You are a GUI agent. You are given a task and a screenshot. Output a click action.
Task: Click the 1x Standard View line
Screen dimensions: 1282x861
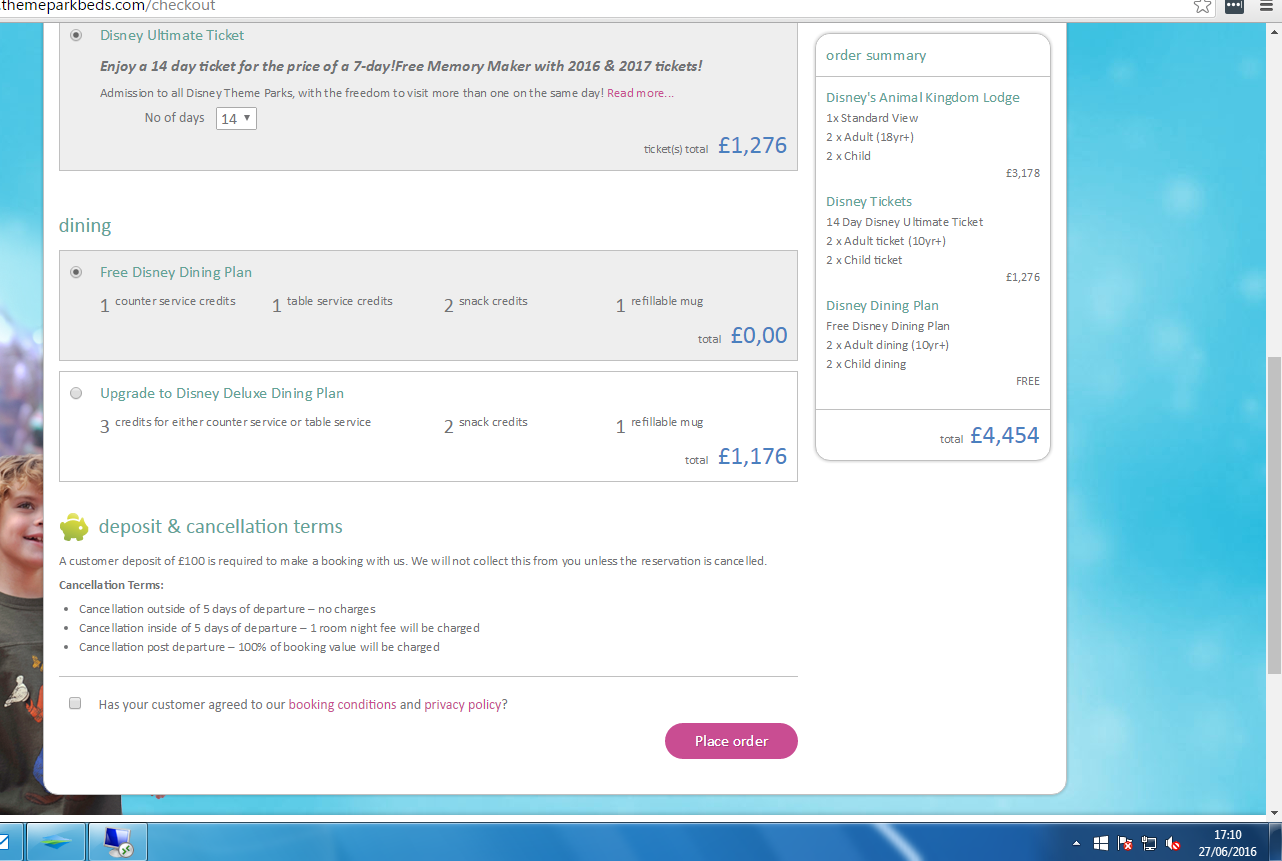[872, 118]
